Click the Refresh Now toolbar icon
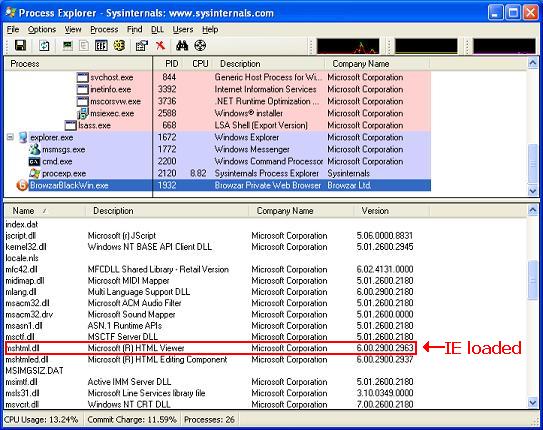This screenshot has width=543, height=430. (44, 45)
